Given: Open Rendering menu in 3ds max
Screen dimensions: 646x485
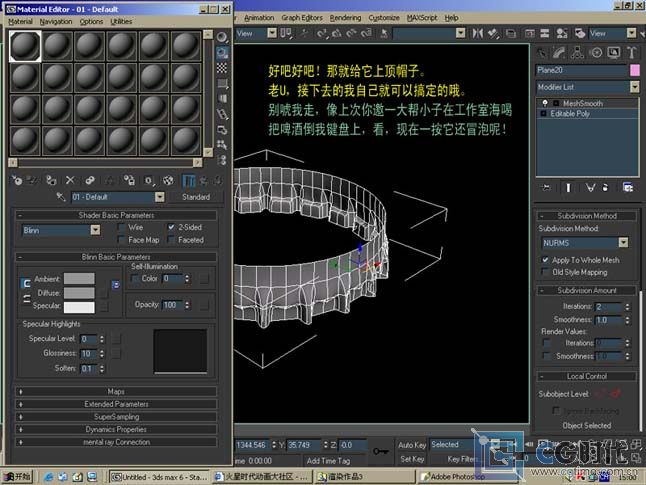Looking at the screenshot, I should (x=345, y=18).
